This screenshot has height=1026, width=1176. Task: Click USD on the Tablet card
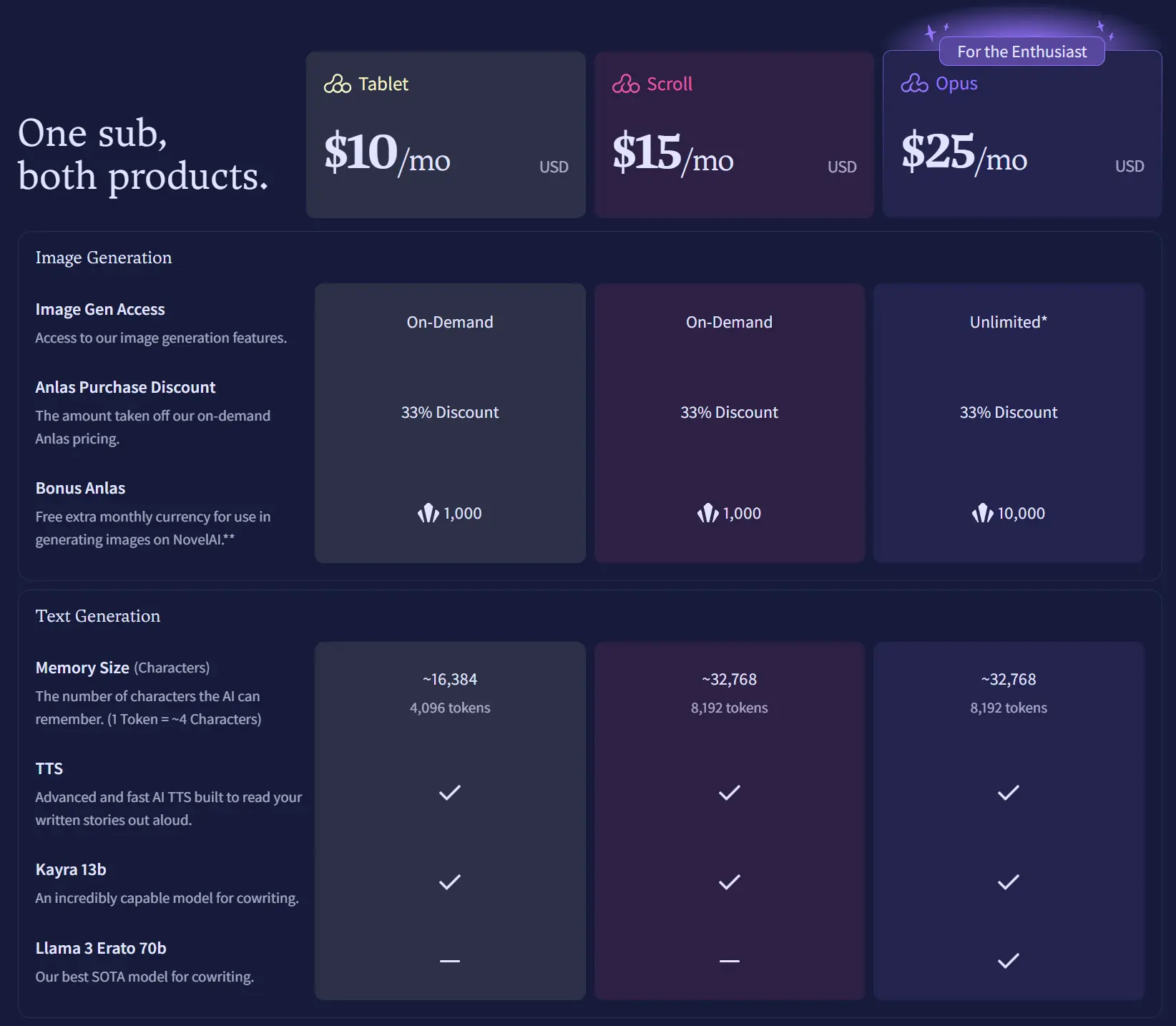tap(554, 167)
